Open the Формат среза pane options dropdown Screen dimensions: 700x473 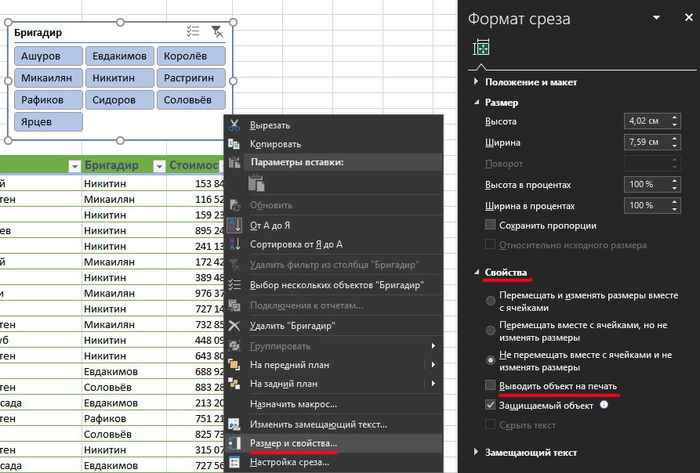[x=656, y=18]
